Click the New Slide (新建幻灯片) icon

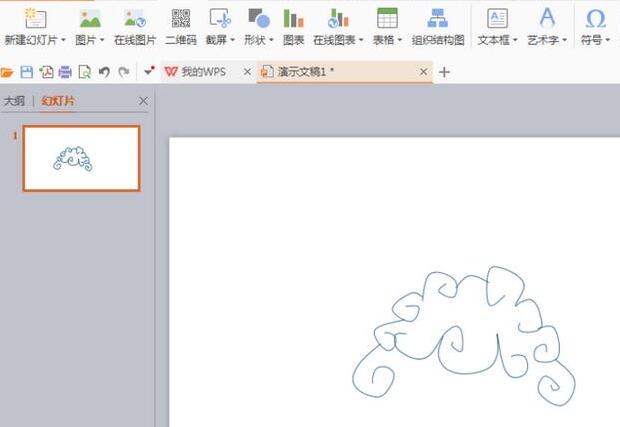tap(34, 18)
